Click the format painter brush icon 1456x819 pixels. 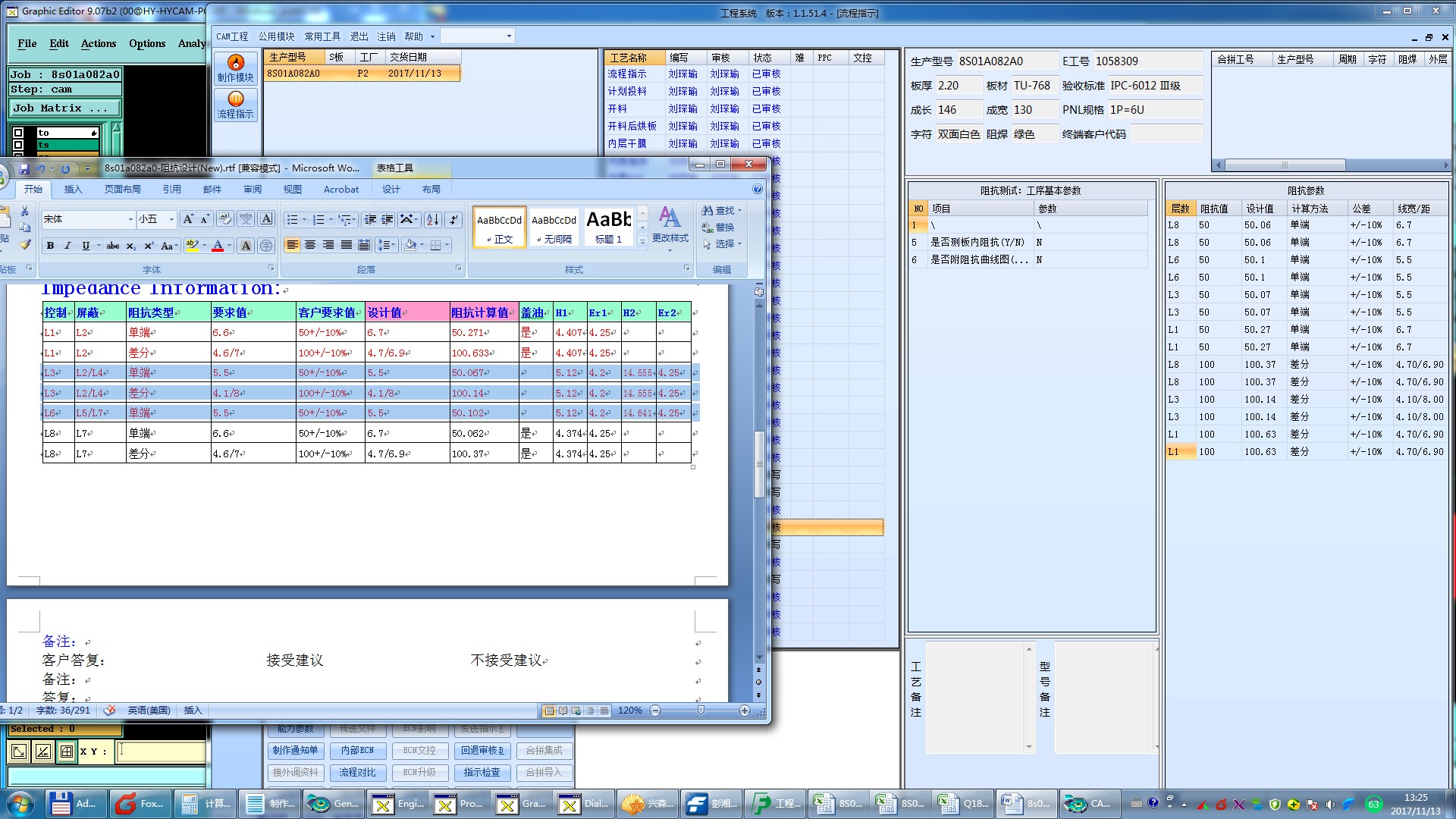tap(25, 244)
